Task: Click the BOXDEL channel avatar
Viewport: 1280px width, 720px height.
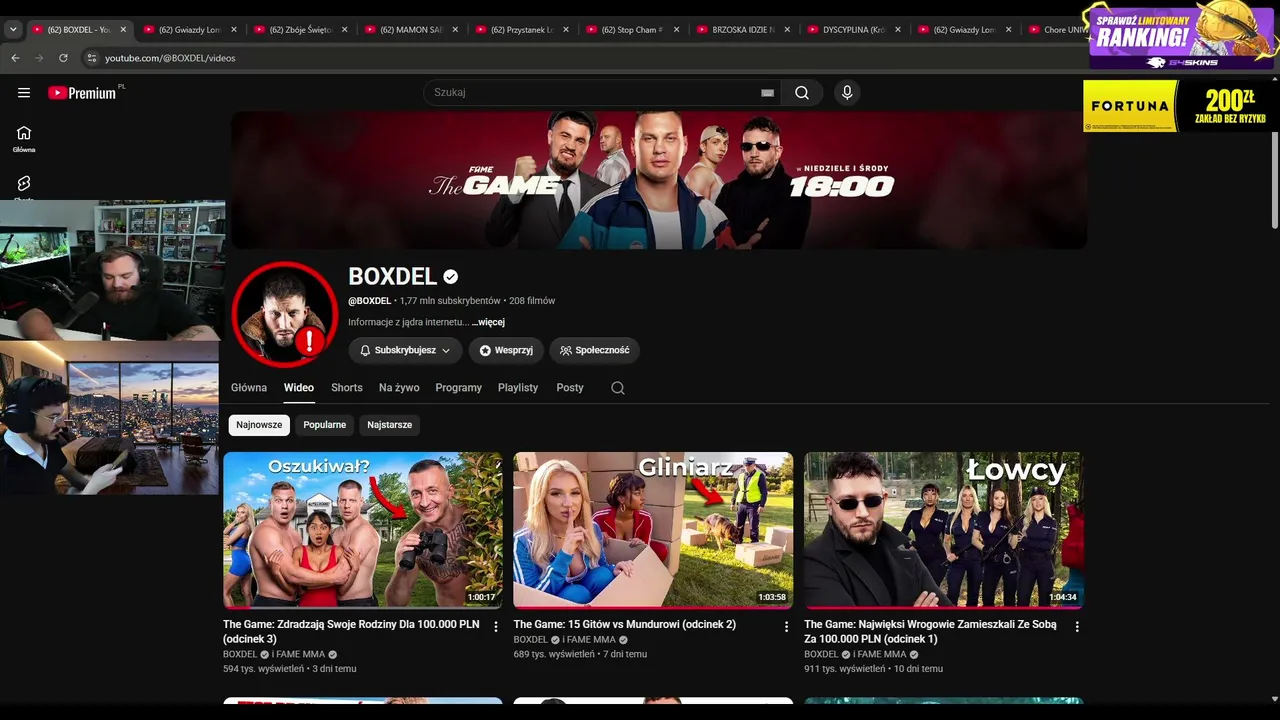Action: click(285, 314)
